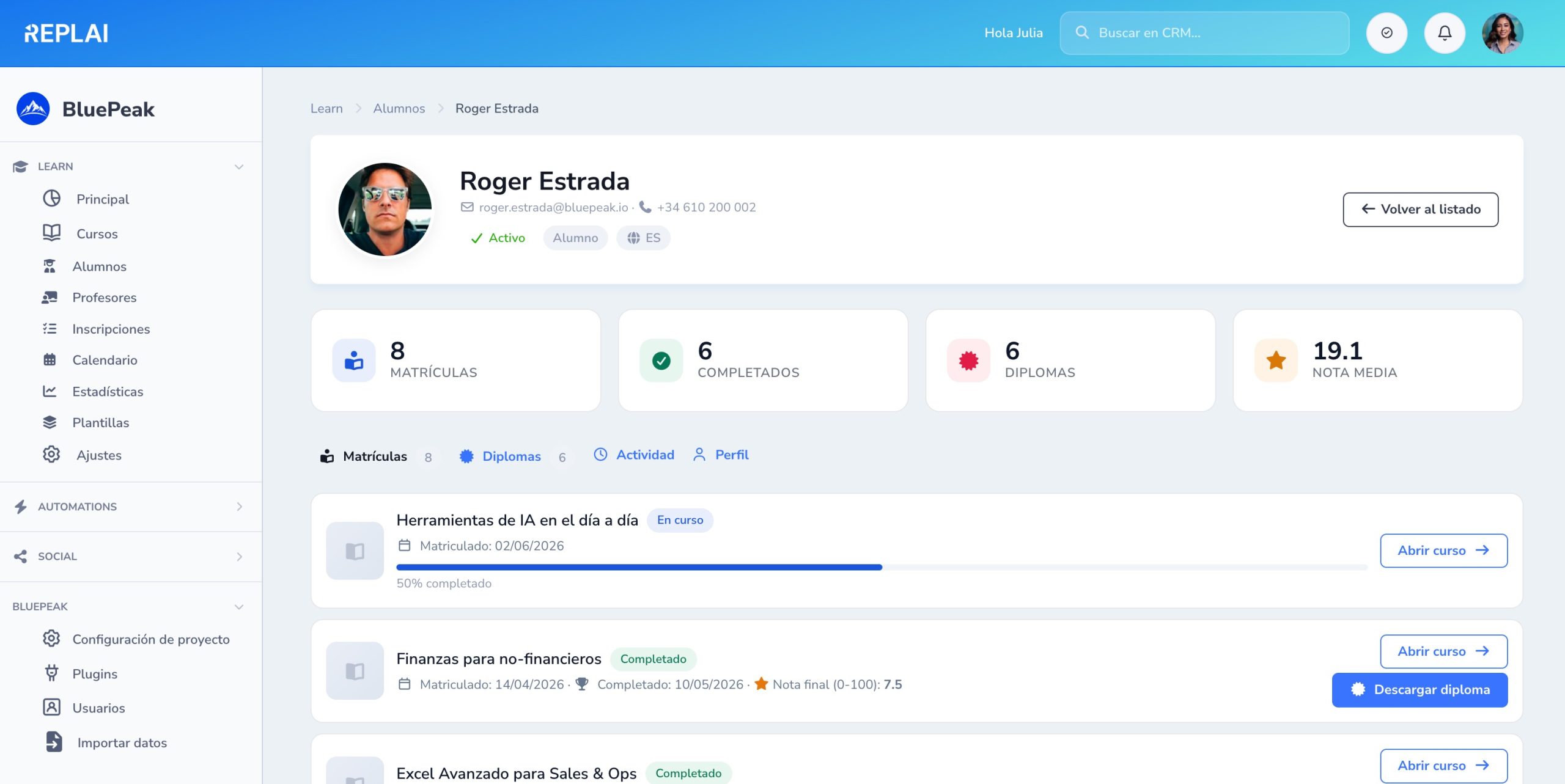Expand the SOCIAL section chevron

pos(239,557)
